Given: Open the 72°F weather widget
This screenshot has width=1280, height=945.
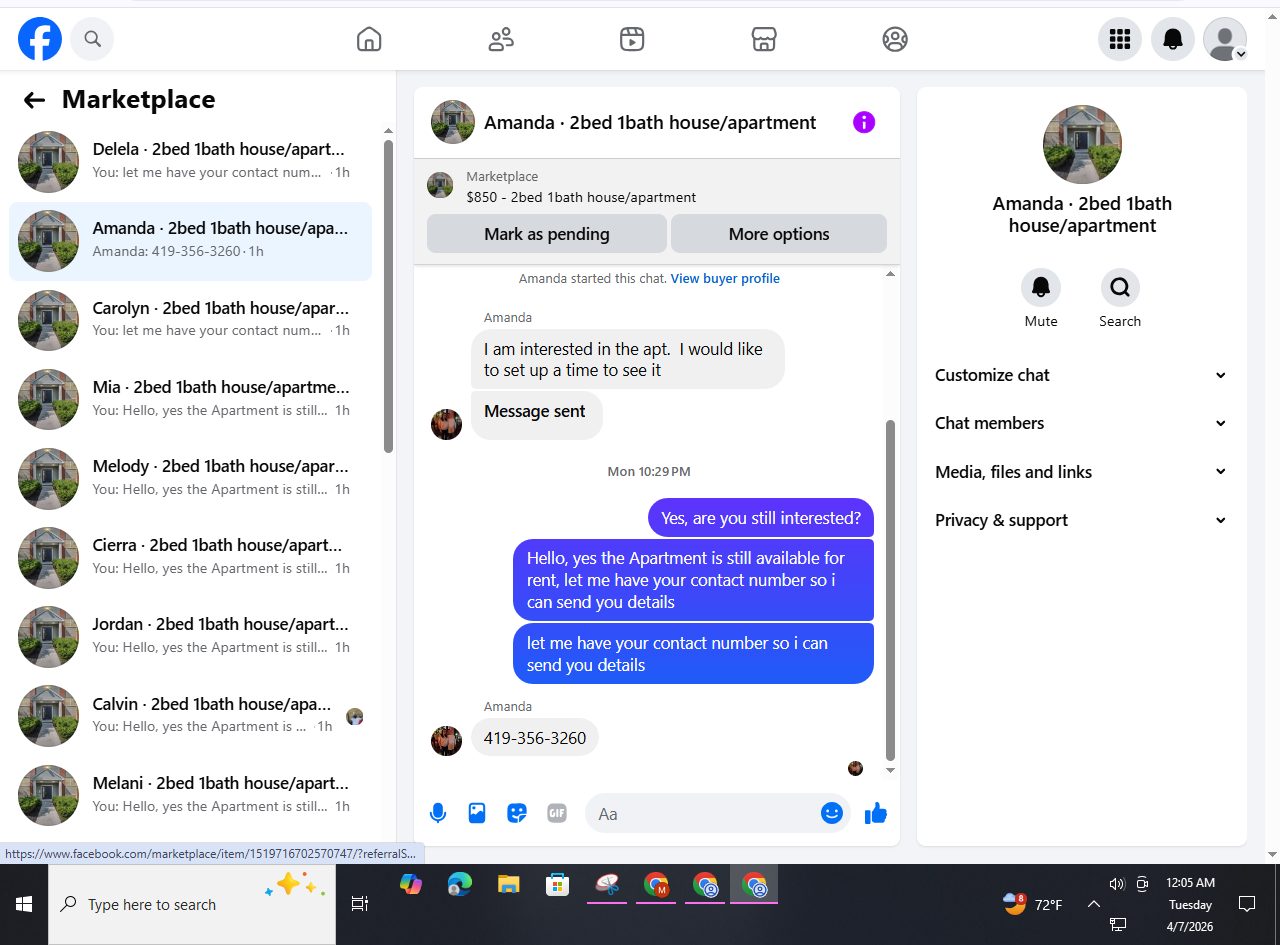Looking at the screenshot, I should point(1032,904).
